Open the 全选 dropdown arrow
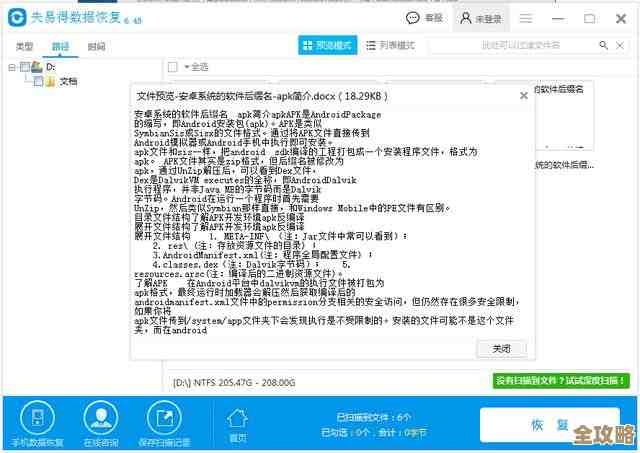Viewport: 640px width, 453px height. [187, 67]
